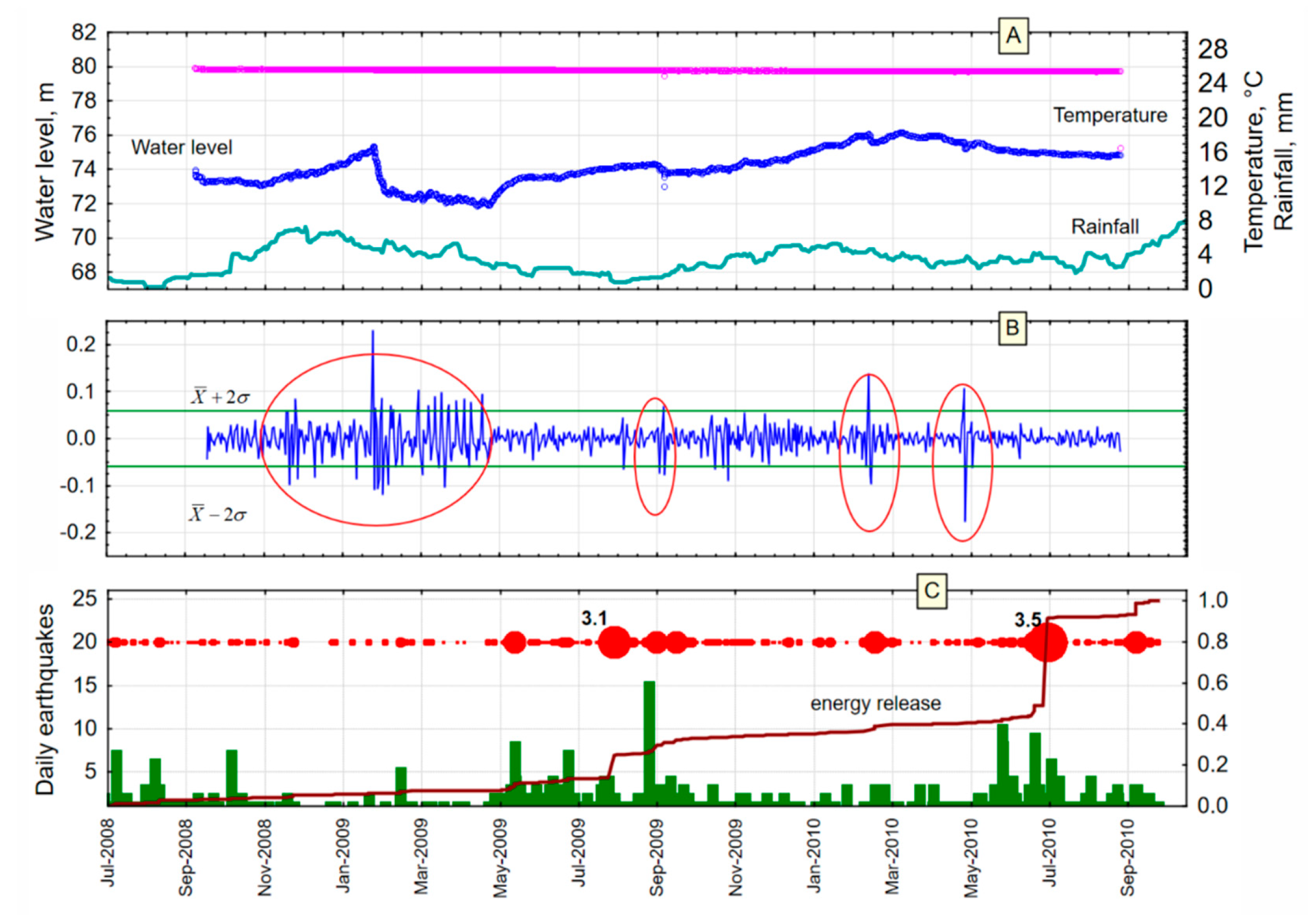Click the Temperature series label

[x=1110, y=115]
